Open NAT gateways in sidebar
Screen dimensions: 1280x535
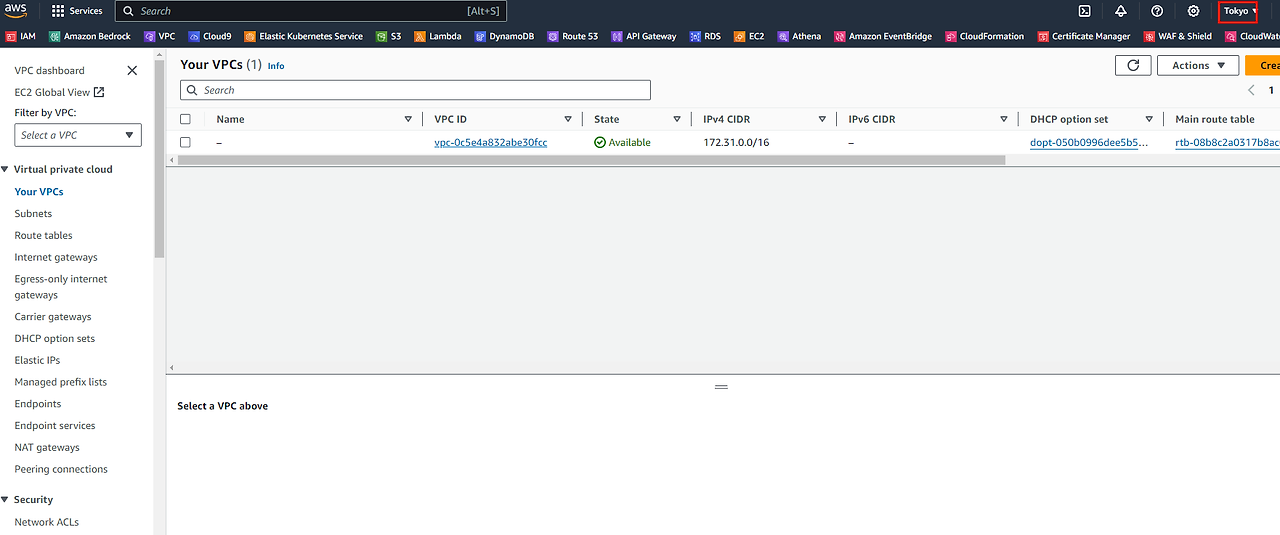pos(47,447)
